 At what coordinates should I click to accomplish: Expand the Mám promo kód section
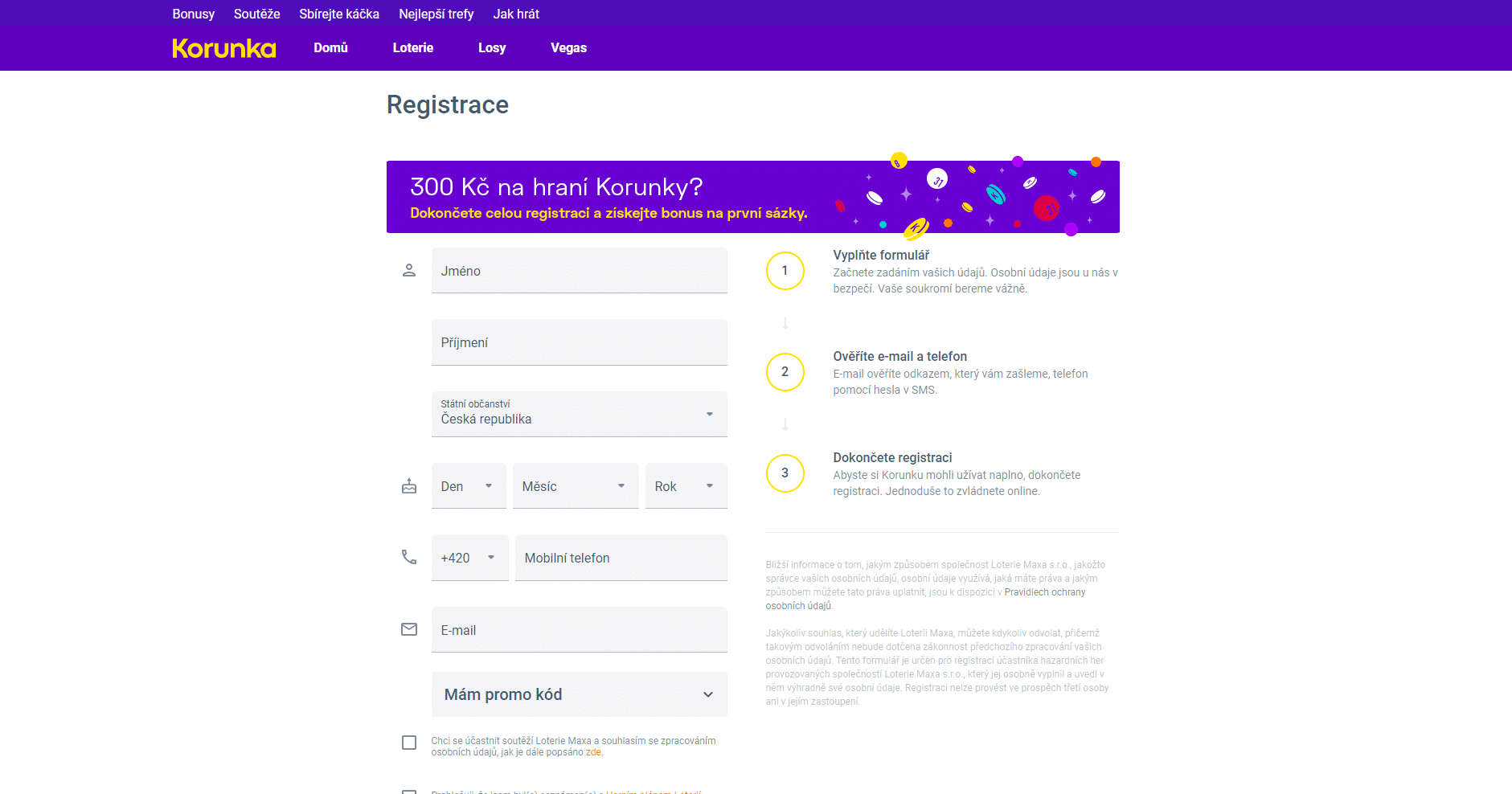click(x=580, y=694)
